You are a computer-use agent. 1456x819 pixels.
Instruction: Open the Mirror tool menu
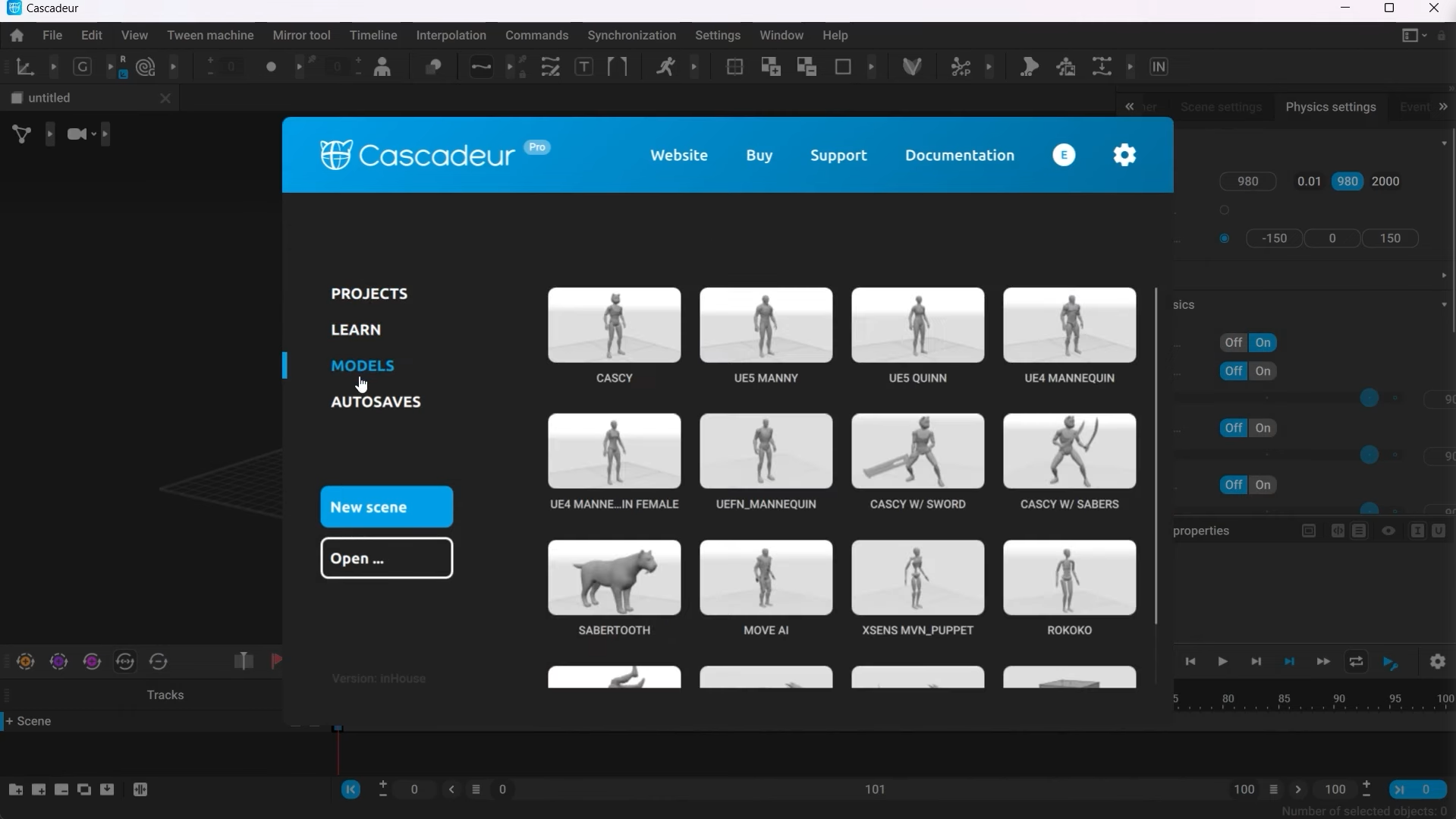pyautogui.click(x=301, y=36)
